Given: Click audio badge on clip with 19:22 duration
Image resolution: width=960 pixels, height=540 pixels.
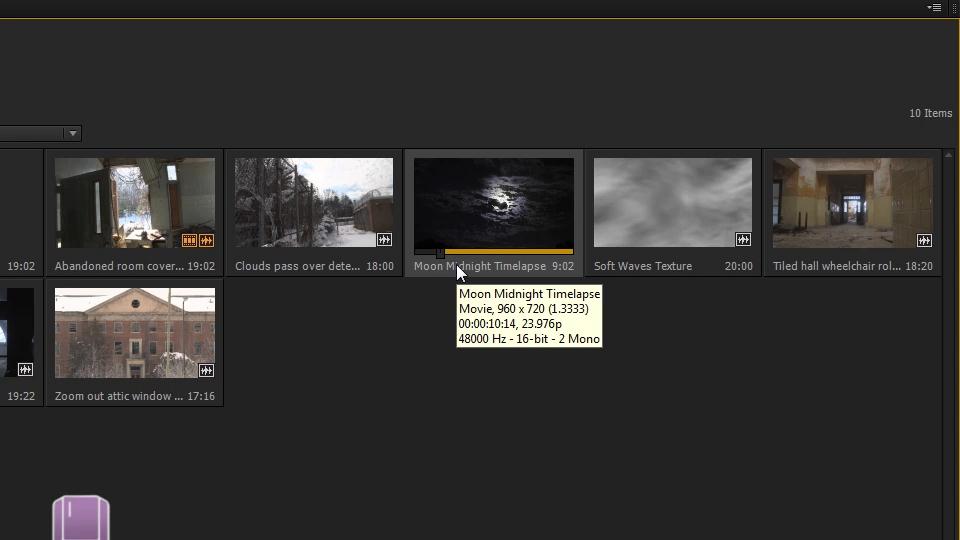Looking at the screenshot, I should pos(25,369).
